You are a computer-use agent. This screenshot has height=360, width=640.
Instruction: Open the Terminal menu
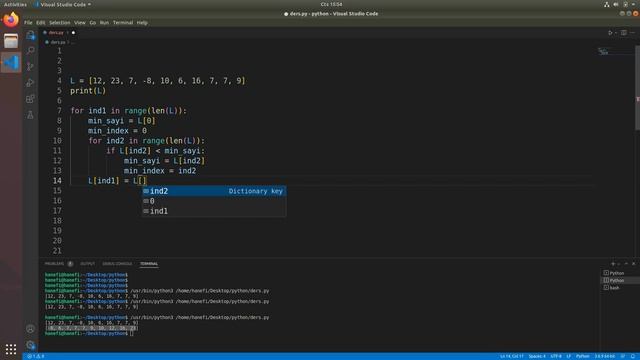123,23
